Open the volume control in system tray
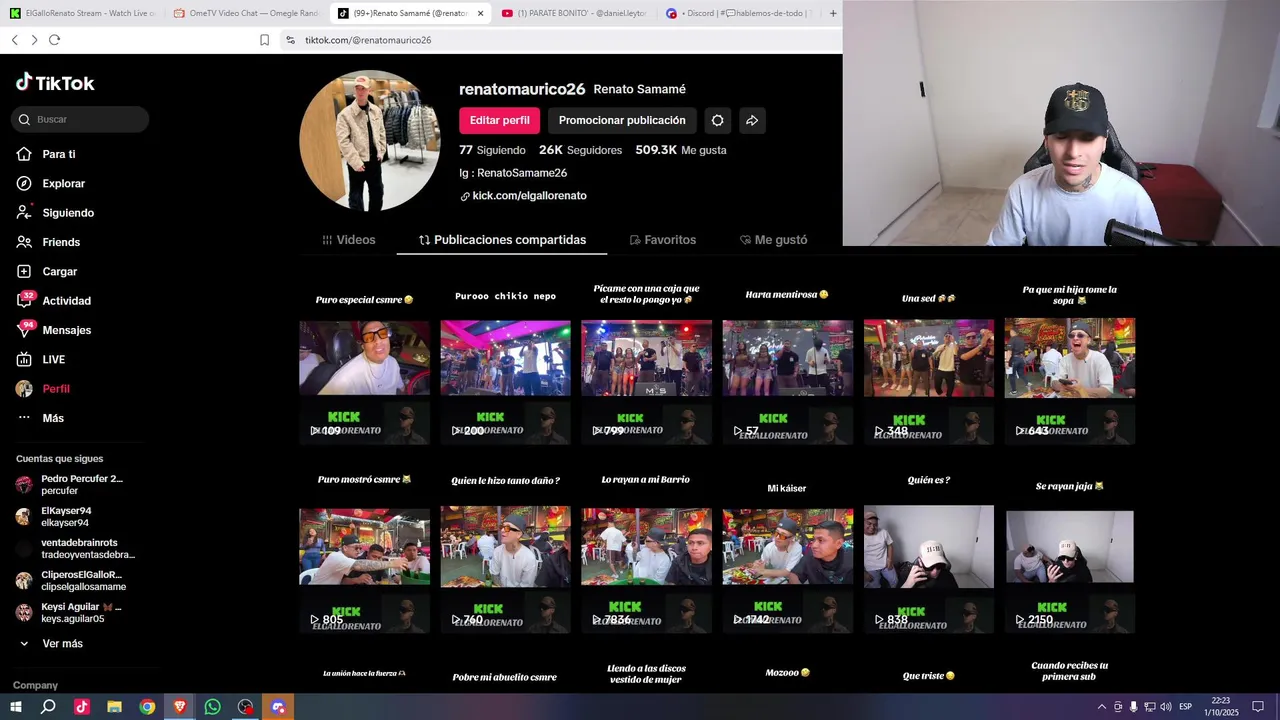This screenshot has height=720, width=1280. [1165, 707]
